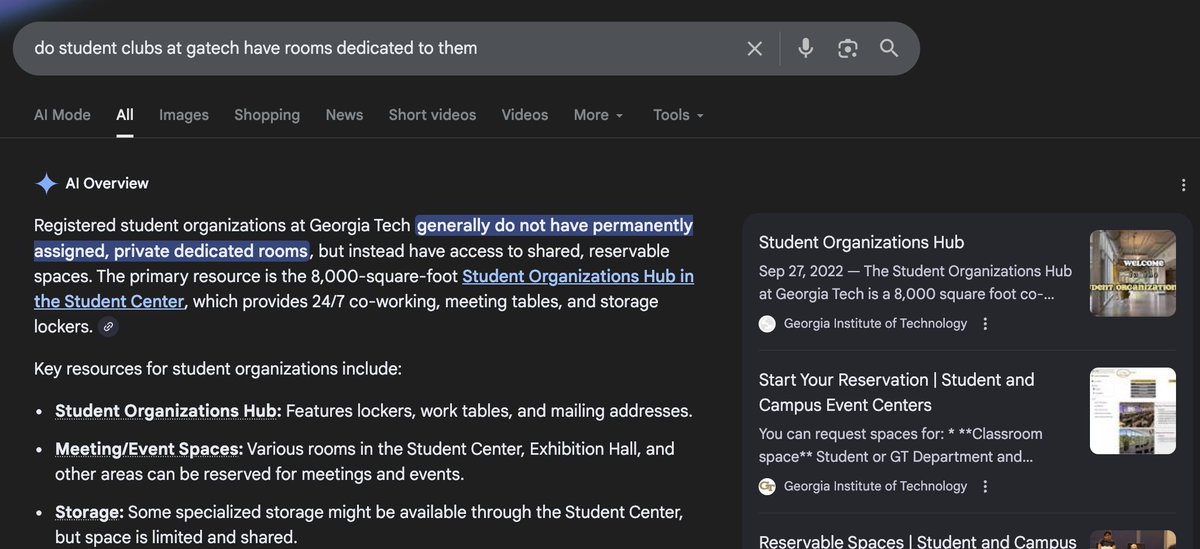Open 'Start Your Reservation' source card title

point(897,392)
